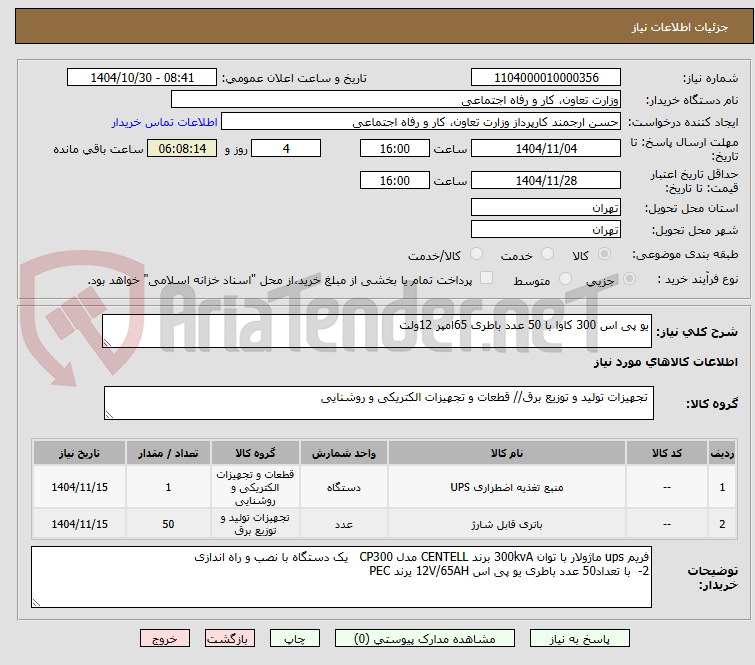Image resolution: width=755 pixels, height=665 pixels.
Task: Click تجهیزات تولید و توزیع برق group cell
Action: tap(255, 524)
